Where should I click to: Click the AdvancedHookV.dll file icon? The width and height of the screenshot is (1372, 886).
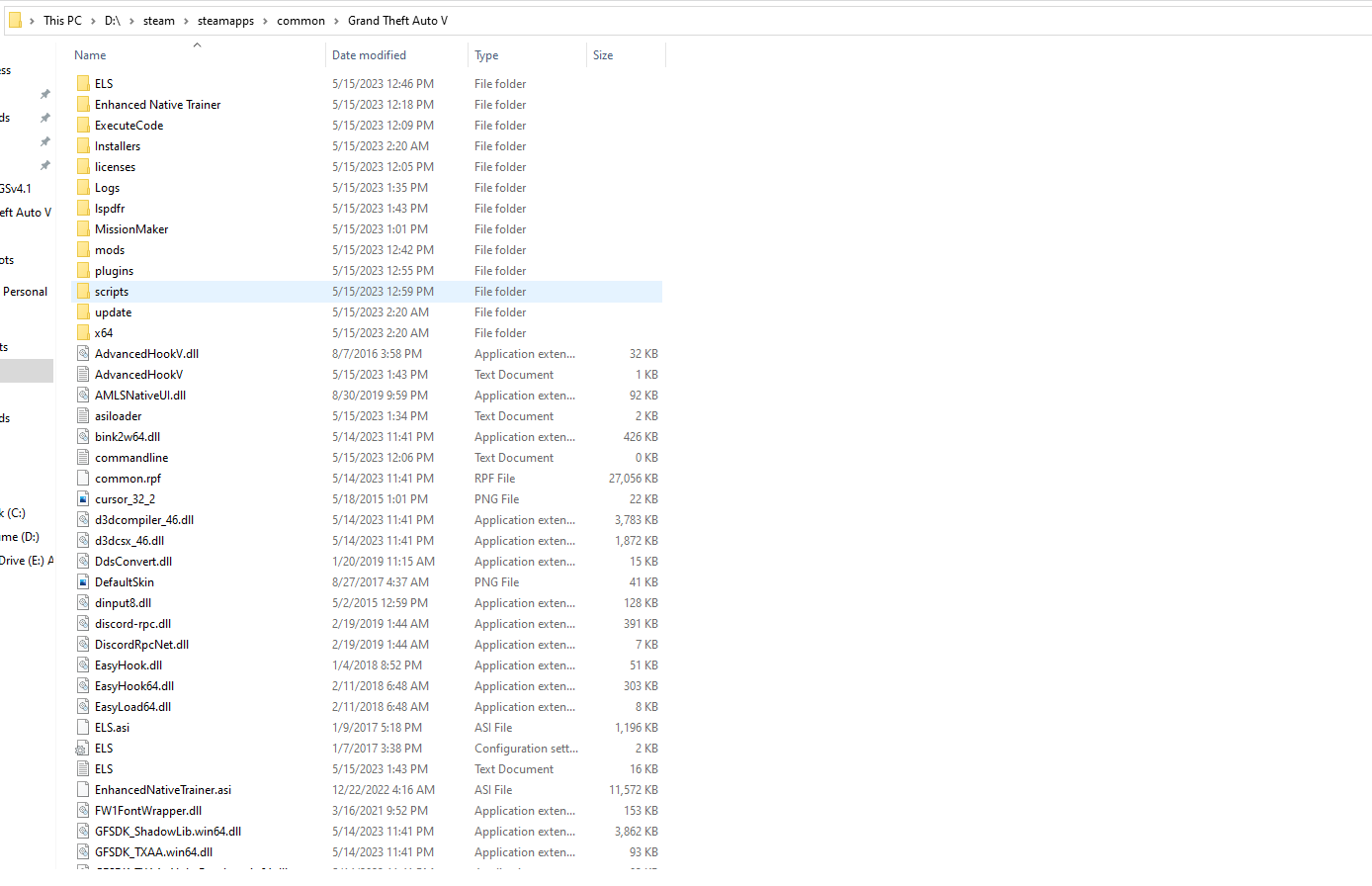click(83, 354)
